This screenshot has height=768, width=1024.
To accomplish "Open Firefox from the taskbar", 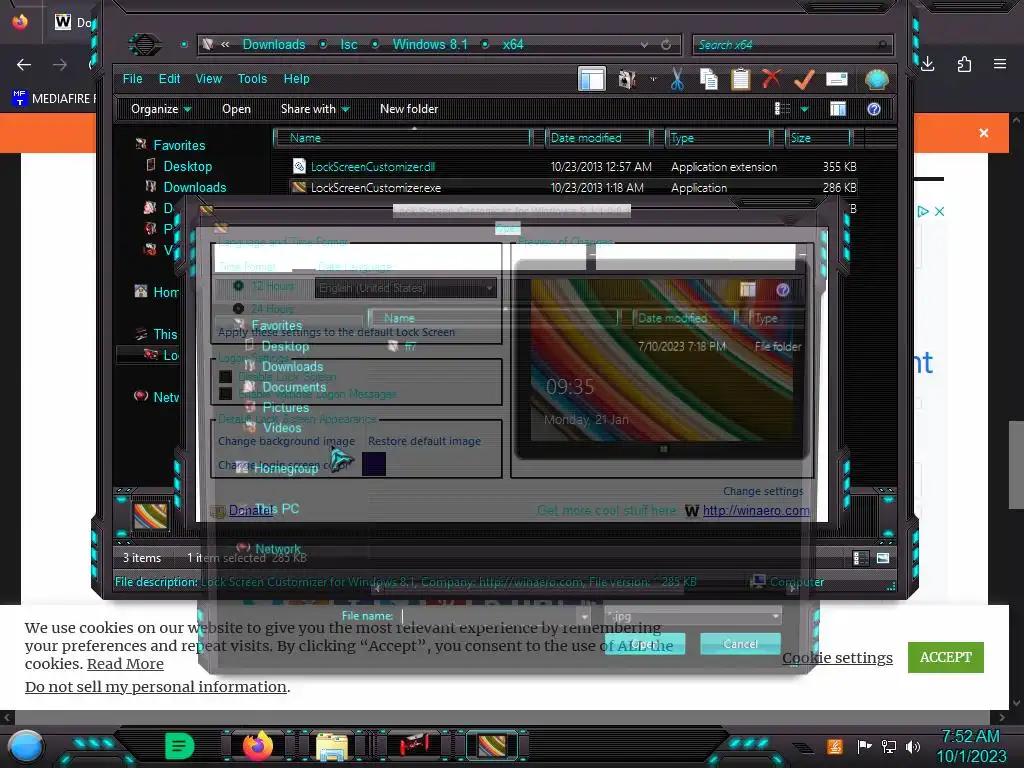I will coord(258,746).
